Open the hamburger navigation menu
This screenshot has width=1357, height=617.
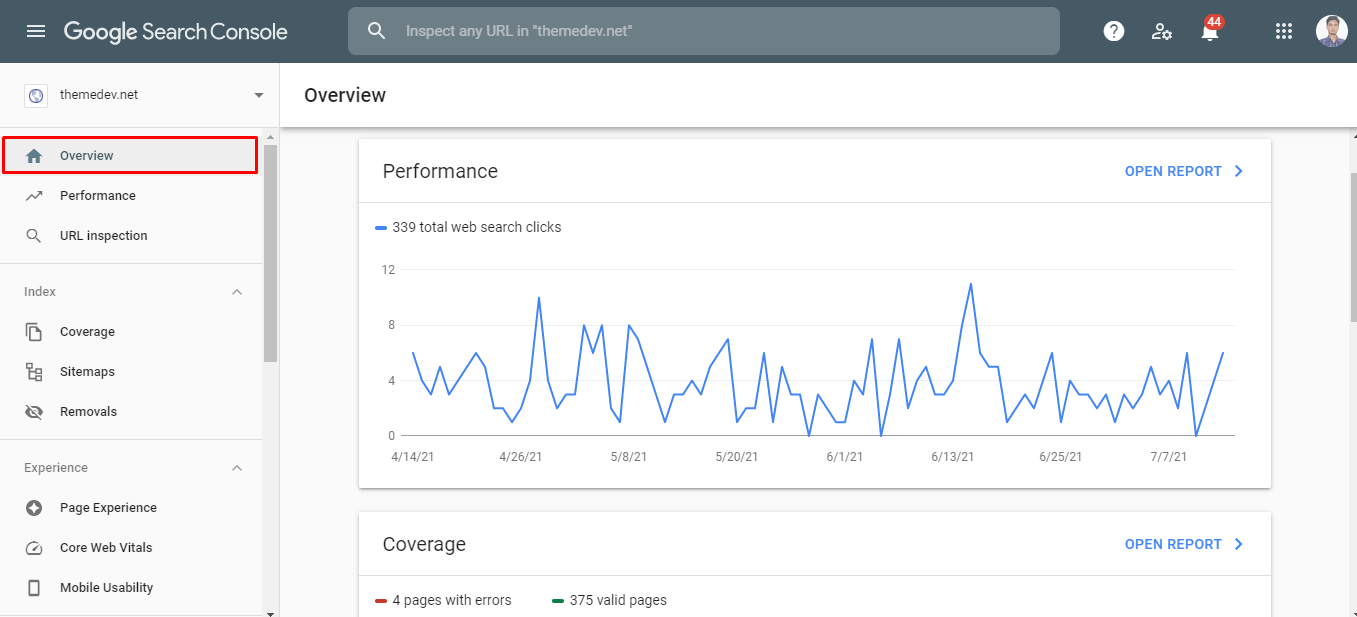click(36, 31)
